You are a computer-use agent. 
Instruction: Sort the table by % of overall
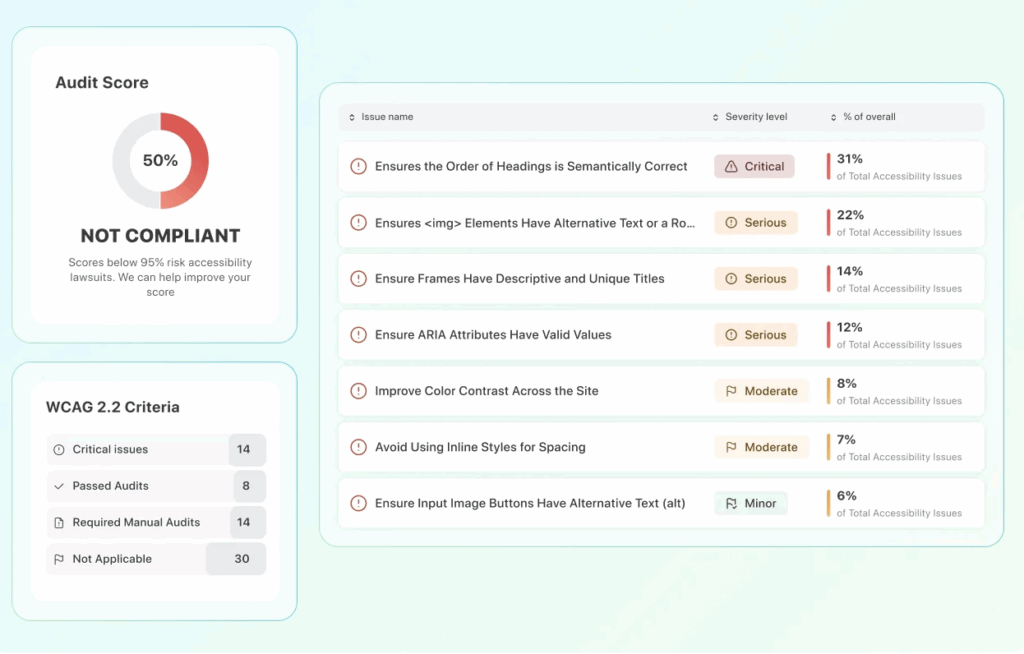[x=833, y=117]
